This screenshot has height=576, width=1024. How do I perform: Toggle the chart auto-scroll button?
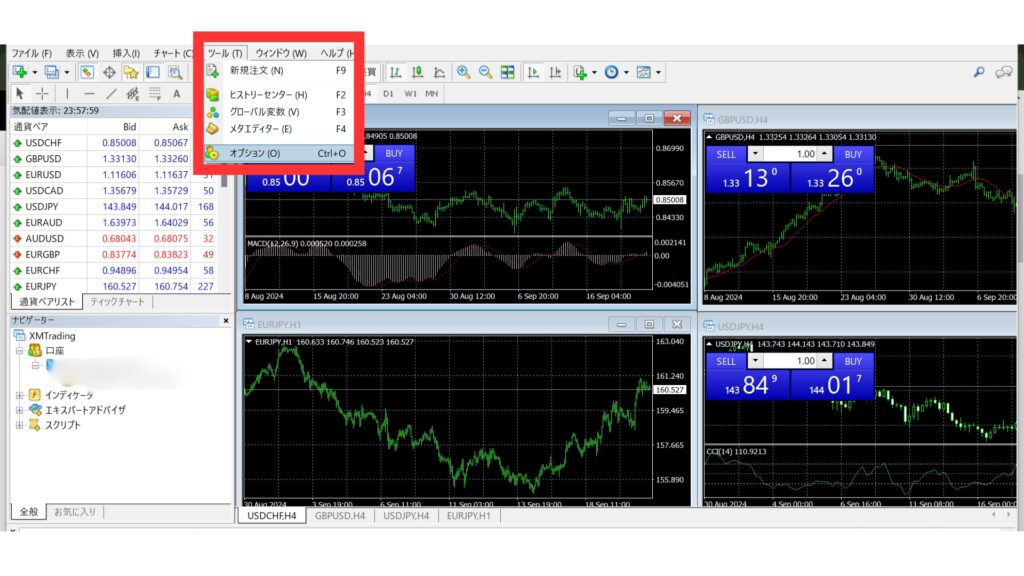[x=533, y=72]
